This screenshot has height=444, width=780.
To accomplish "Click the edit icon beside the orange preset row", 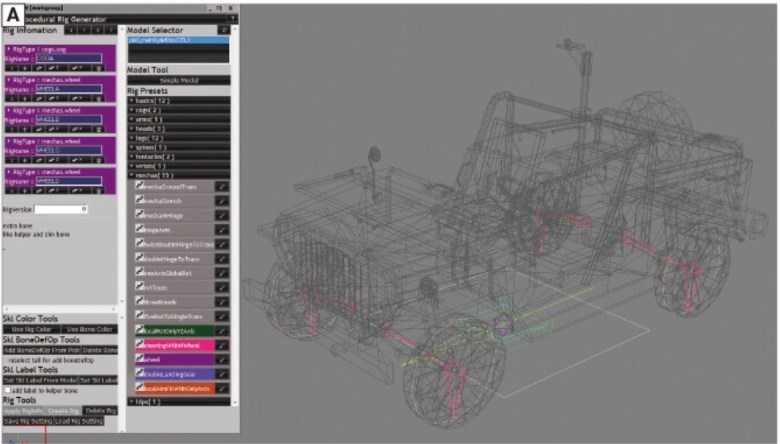I will pyautogui.click(x=222, y=388).
